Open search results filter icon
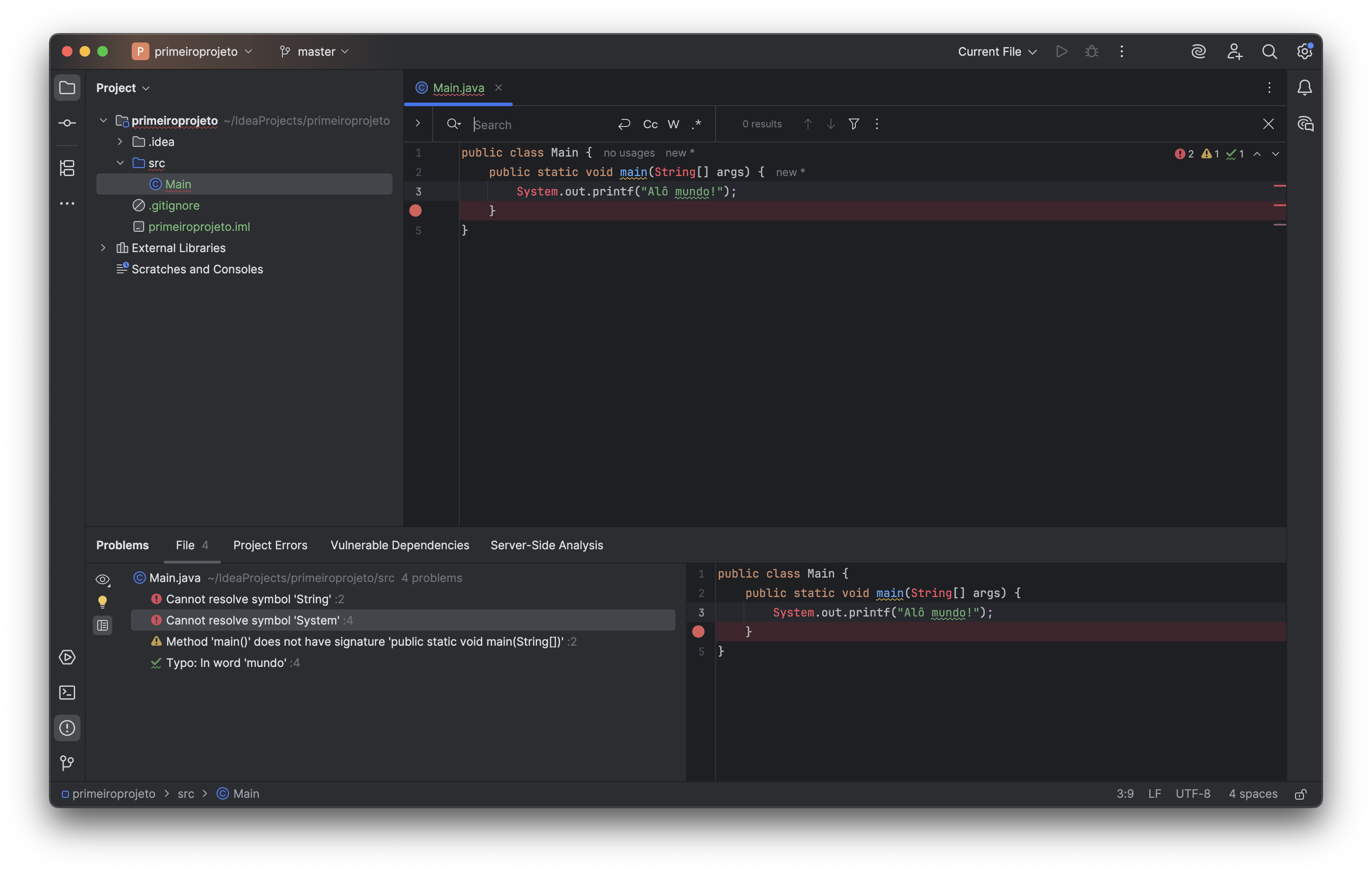The height and width of the screenshot is (873, 1372). click(854, 124)
